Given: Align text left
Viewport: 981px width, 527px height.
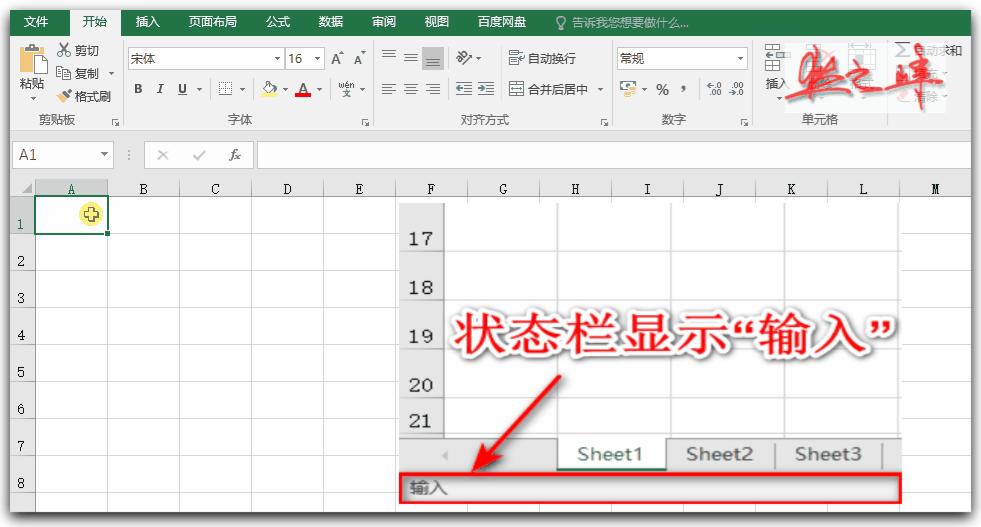Looking at the screenshot, I should (389, 90).
